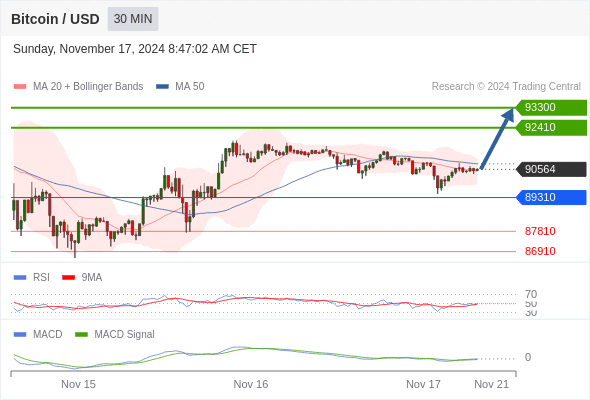
Task: Select the MA 20 + Bollinger Bands legend swatch
Action: [x=20, y=87]
